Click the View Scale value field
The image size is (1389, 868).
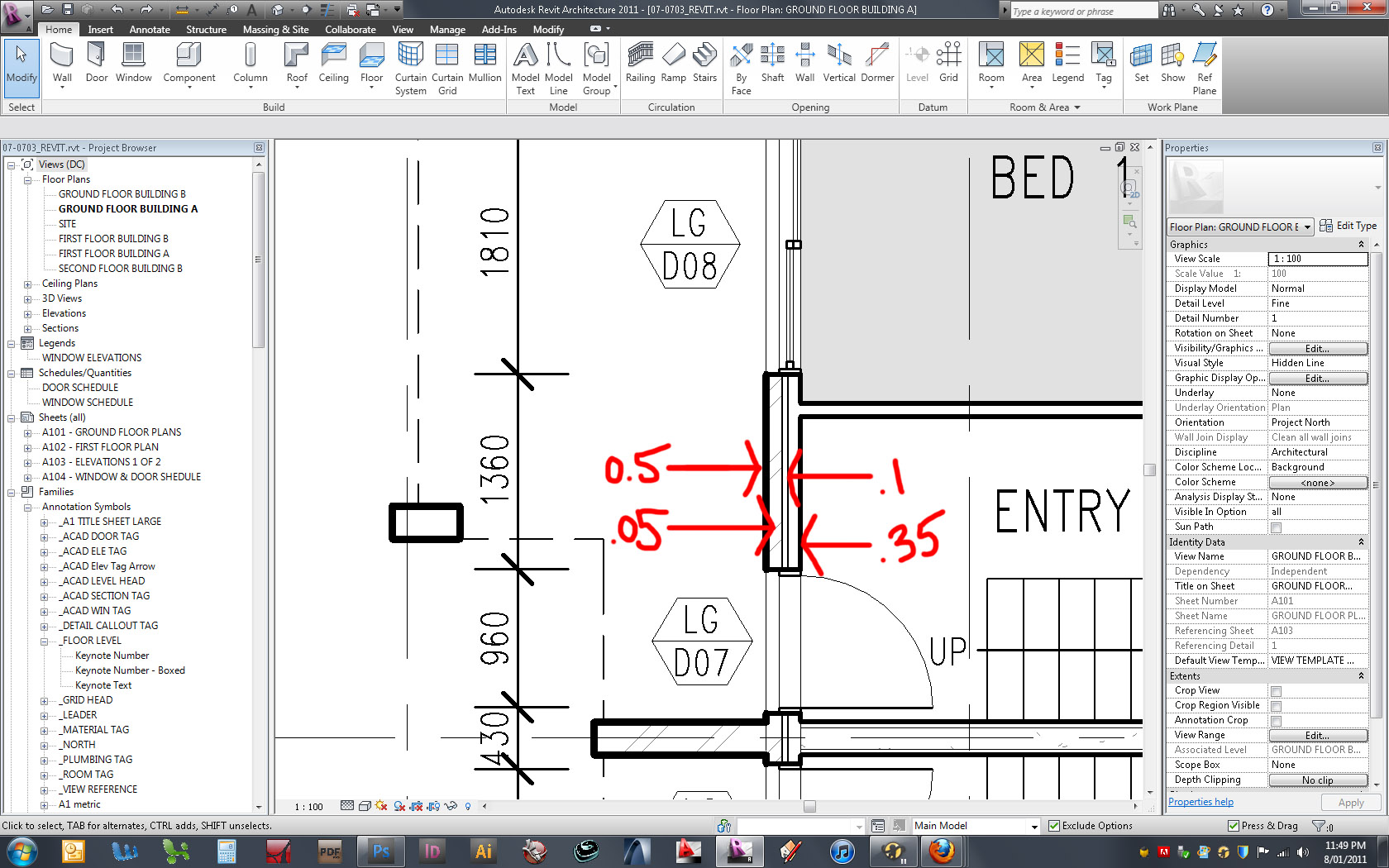[1318, 259]
